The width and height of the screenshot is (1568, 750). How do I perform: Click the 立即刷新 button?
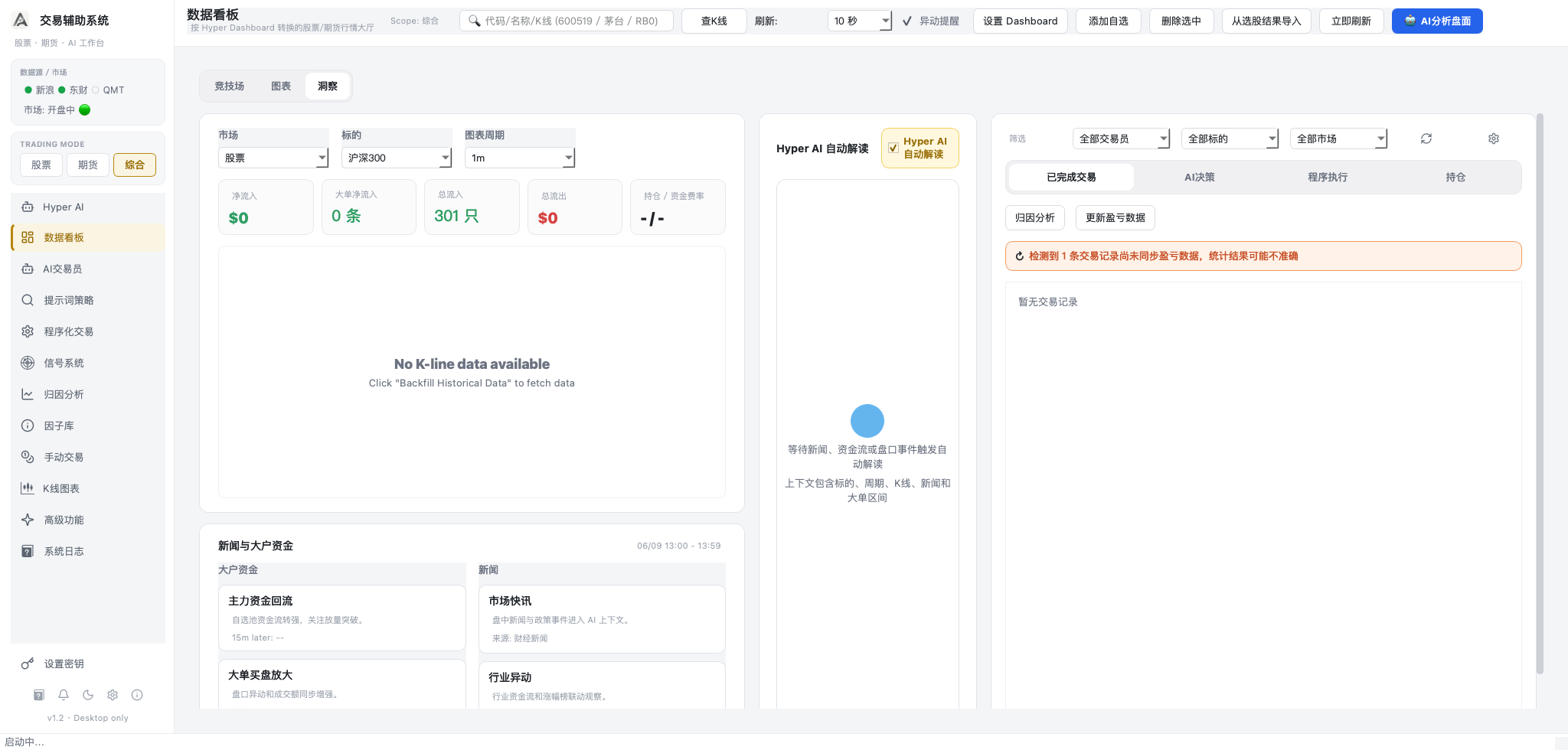point(1351,21)
